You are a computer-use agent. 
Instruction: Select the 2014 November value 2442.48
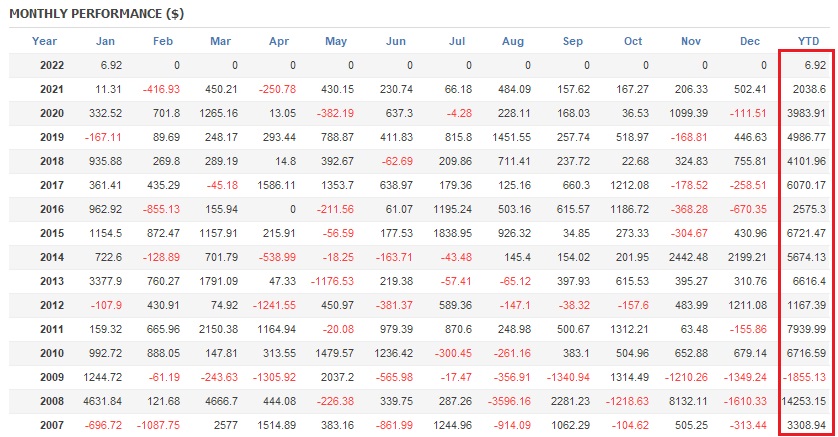click(x=691, y=257)
